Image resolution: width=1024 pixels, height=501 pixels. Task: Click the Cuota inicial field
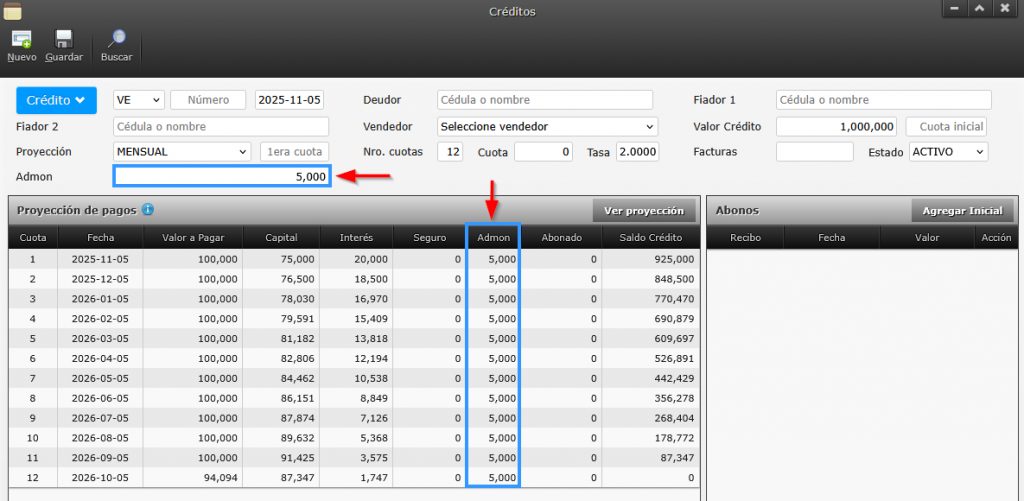[946, 127]
